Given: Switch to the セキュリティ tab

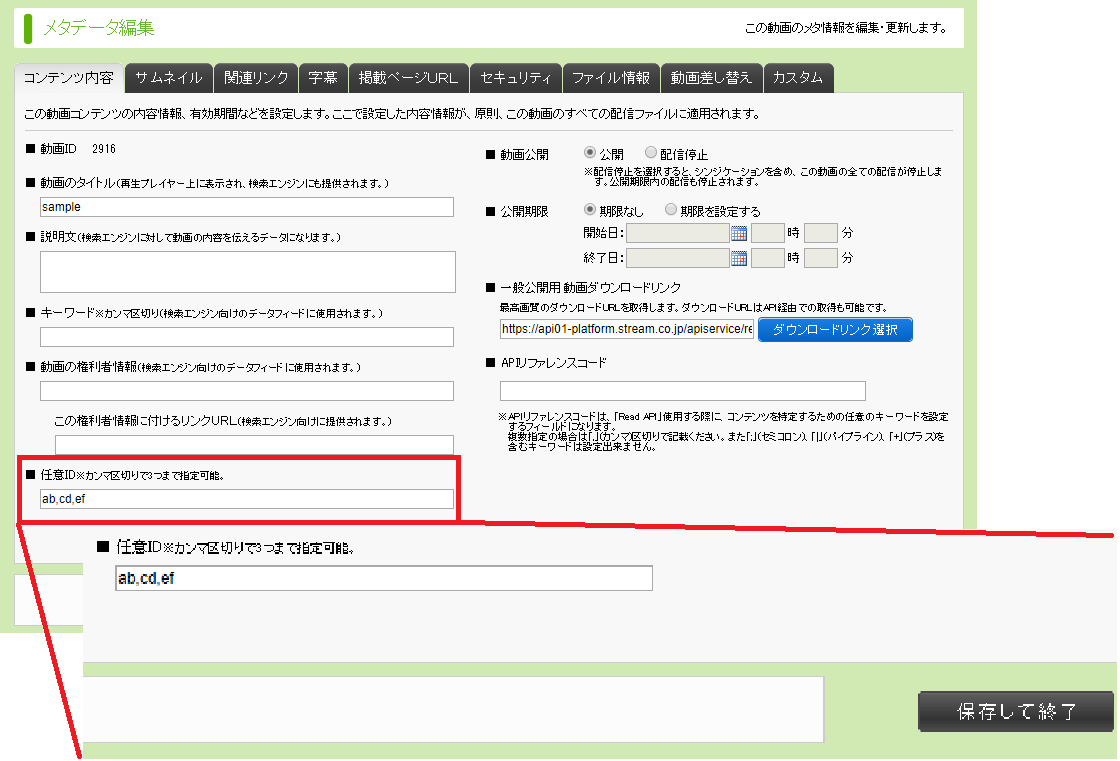Looking at the screenshot, I should click(x=516, y=78).
